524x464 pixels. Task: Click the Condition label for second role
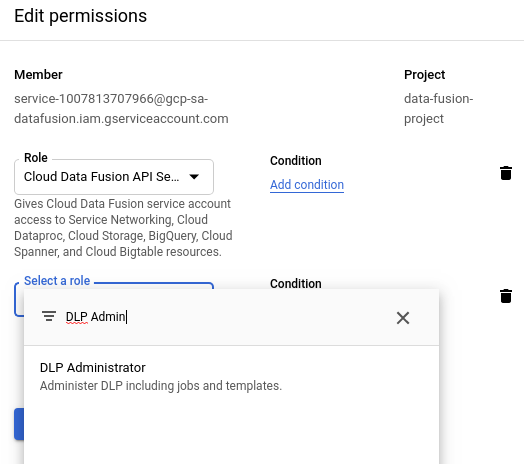point(296,283)
